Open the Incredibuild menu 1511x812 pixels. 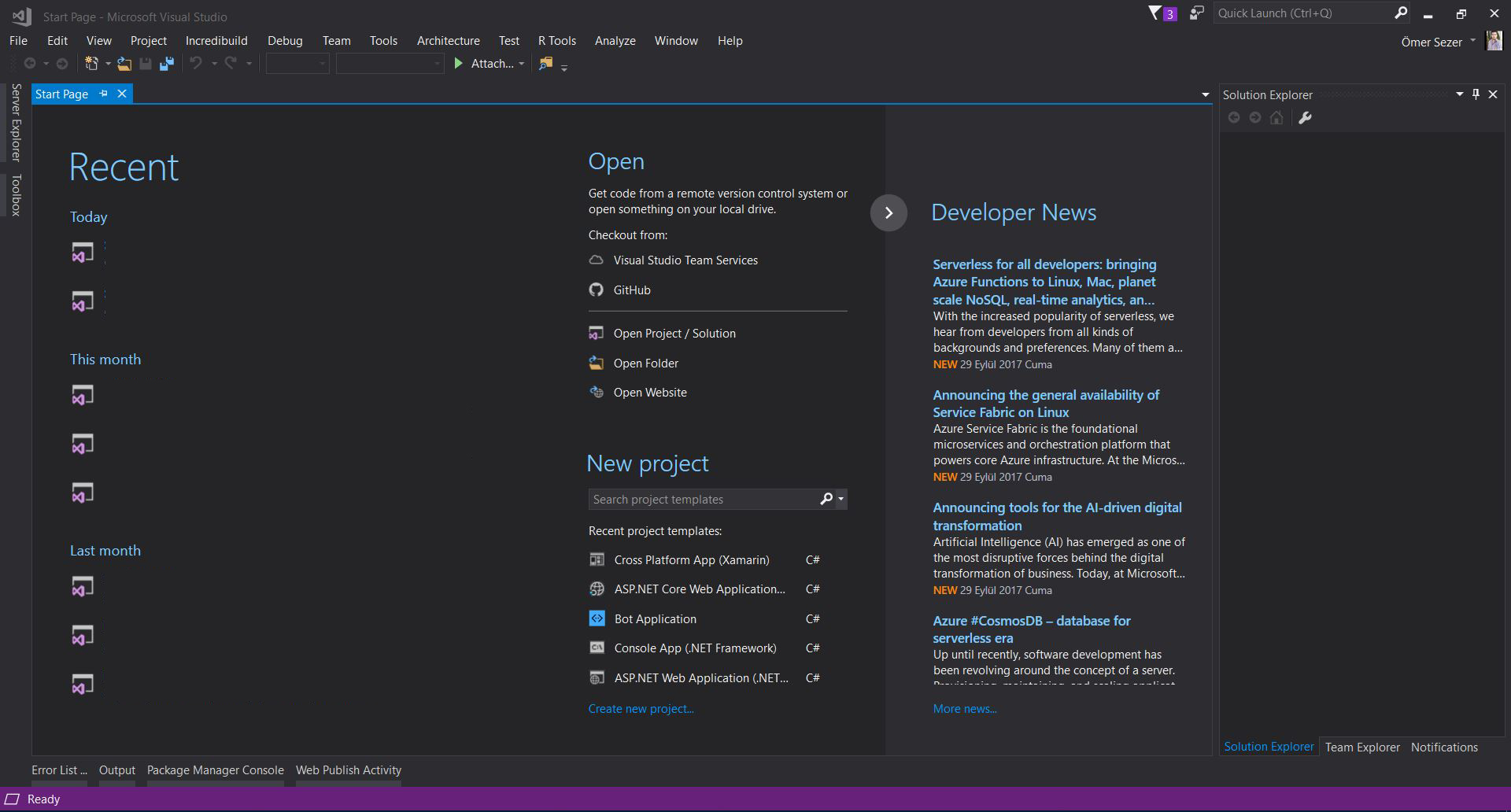216,41
